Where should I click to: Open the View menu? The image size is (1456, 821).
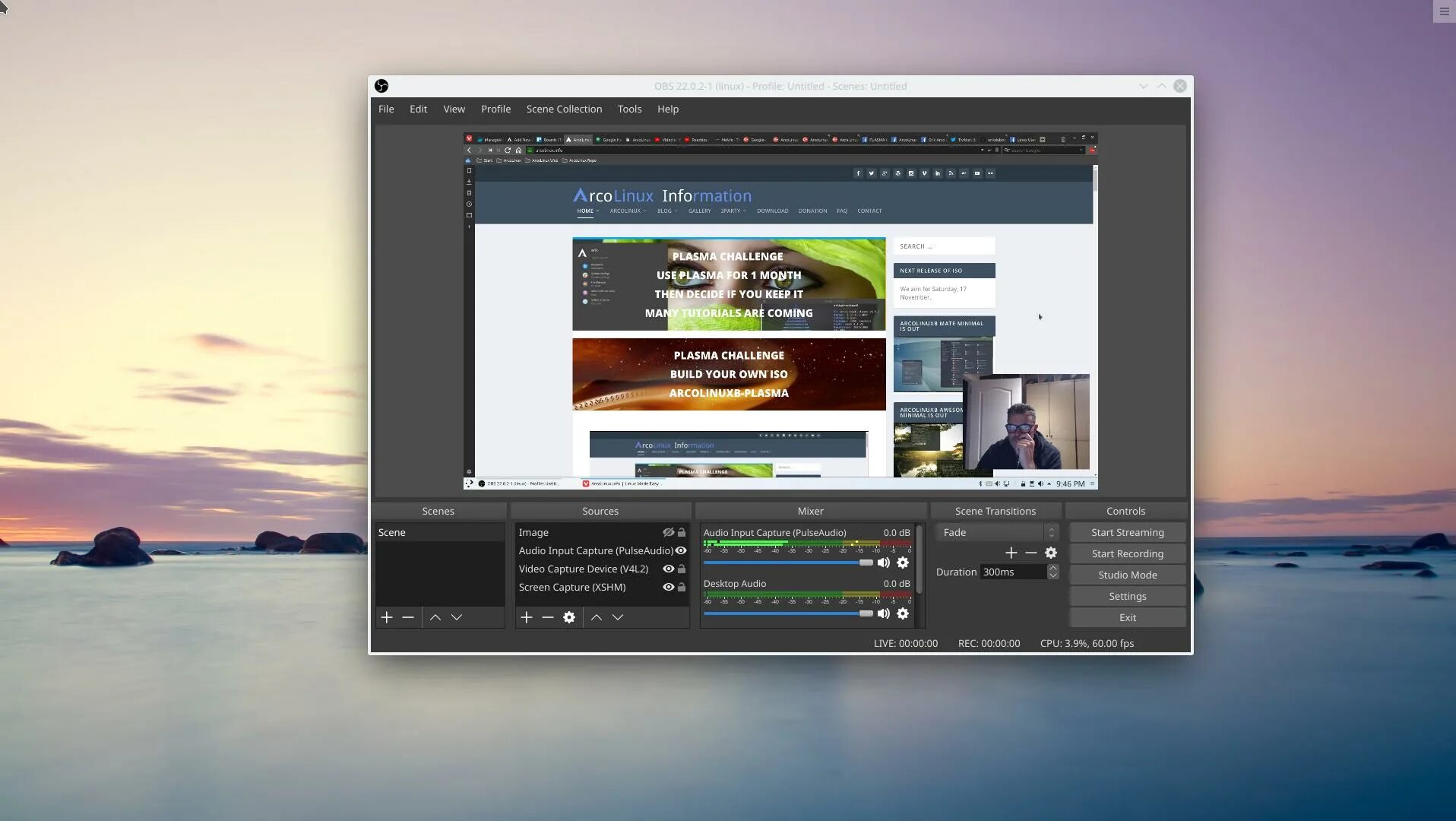tap(454, 109)
